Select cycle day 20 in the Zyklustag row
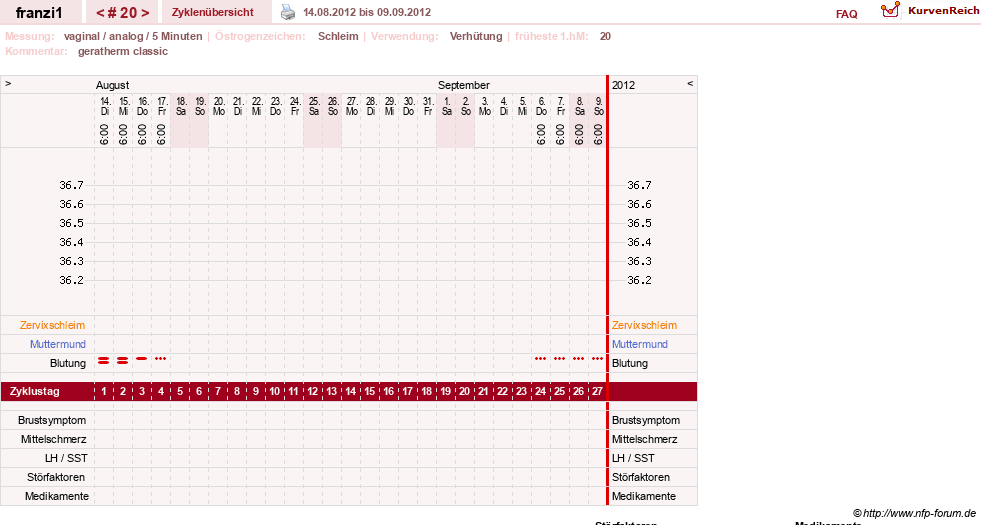Screen dimensions: 981x525 coord(464,392)
